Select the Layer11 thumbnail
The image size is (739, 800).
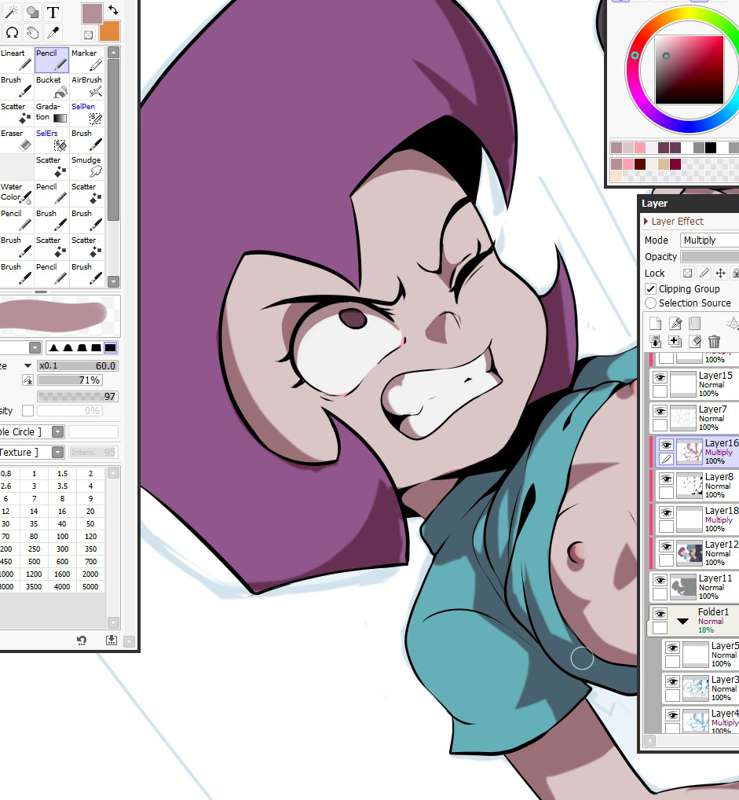[x=683, y=586]
